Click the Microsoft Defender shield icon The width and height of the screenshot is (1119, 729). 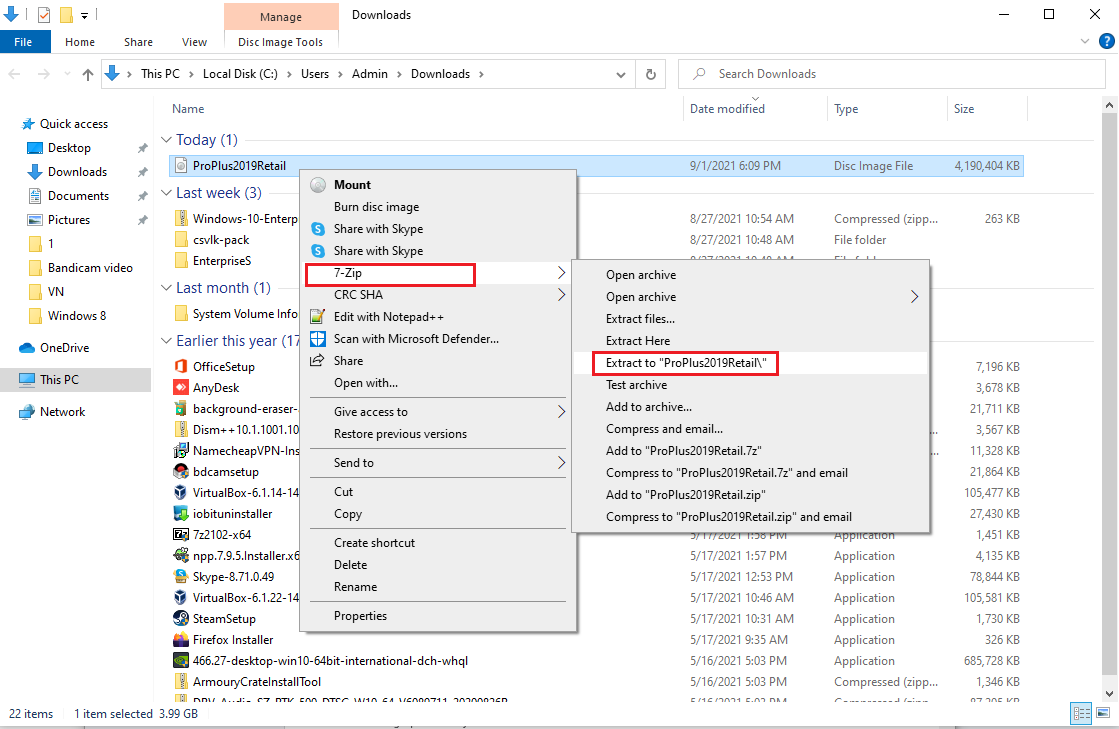point(318,339)
